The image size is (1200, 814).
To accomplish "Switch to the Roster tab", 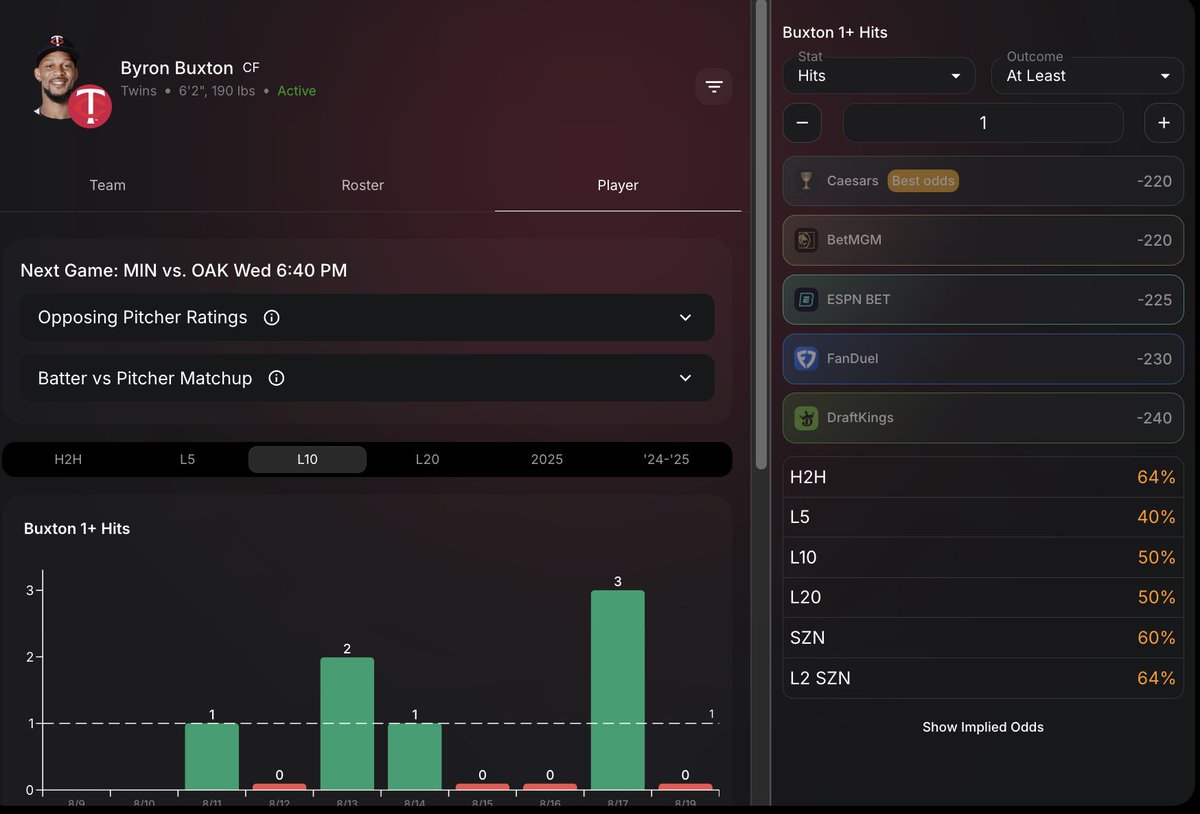I will (362, 185).
